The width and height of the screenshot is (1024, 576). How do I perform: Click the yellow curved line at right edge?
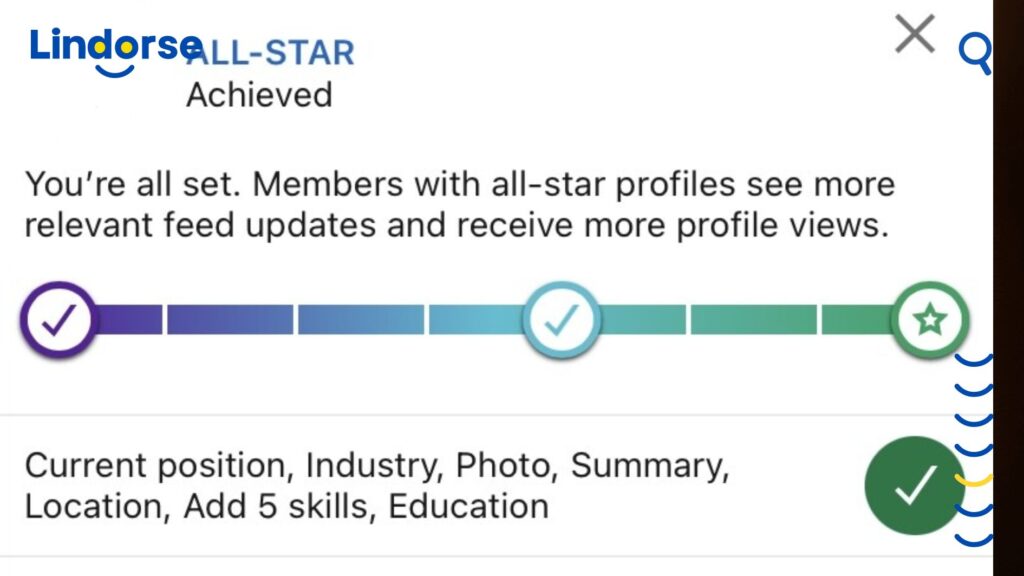[972, 481]
